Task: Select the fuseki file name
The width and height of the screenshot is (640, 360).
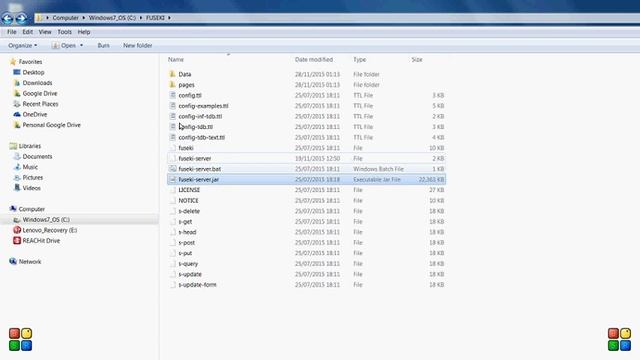Action: click(x=186, y=148)
